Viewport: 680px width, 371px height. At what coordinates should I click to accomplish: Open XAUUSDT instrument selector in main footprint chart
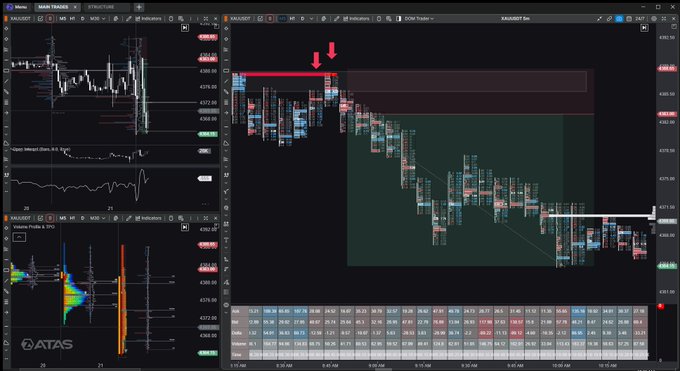click(240, 19)
